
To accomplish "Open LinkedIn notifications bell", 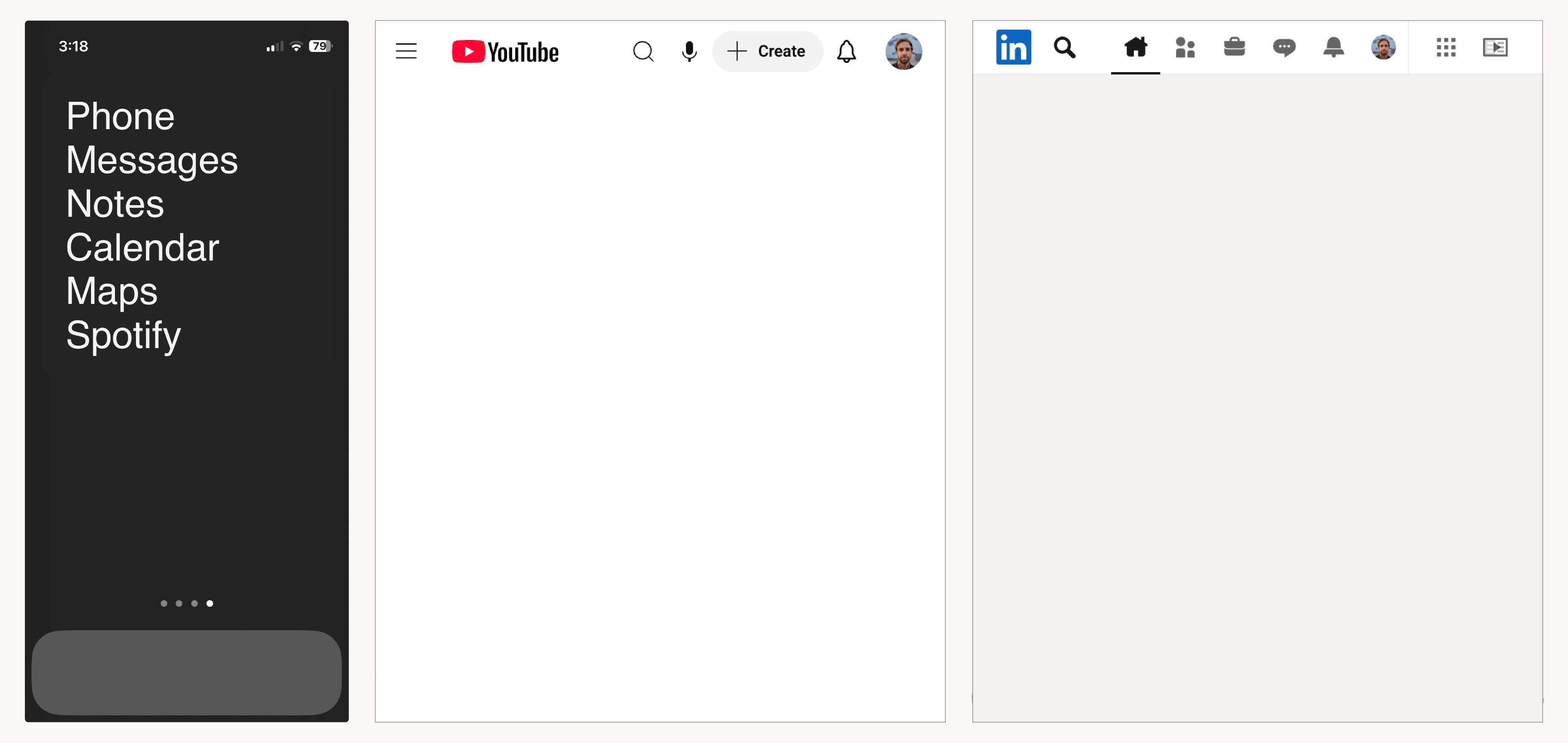I will tap(1333, 47).
